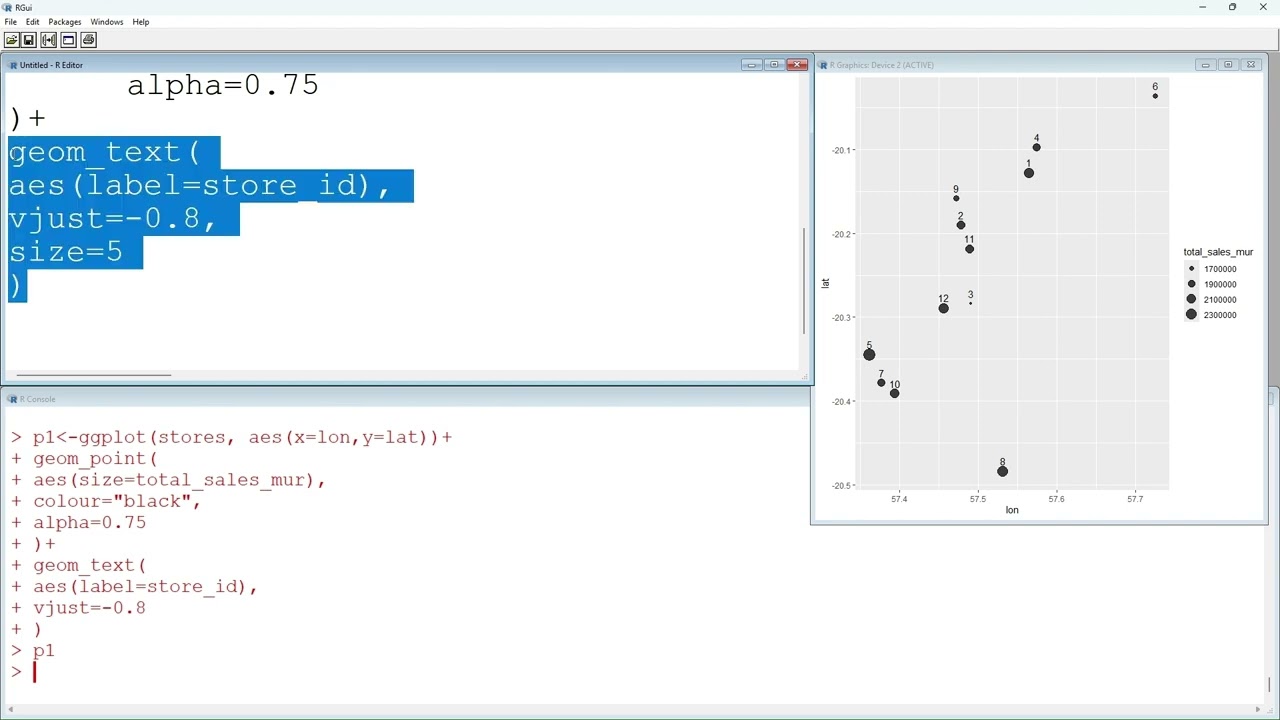Click the 2300000 legend entry

tap(1212, 315)
